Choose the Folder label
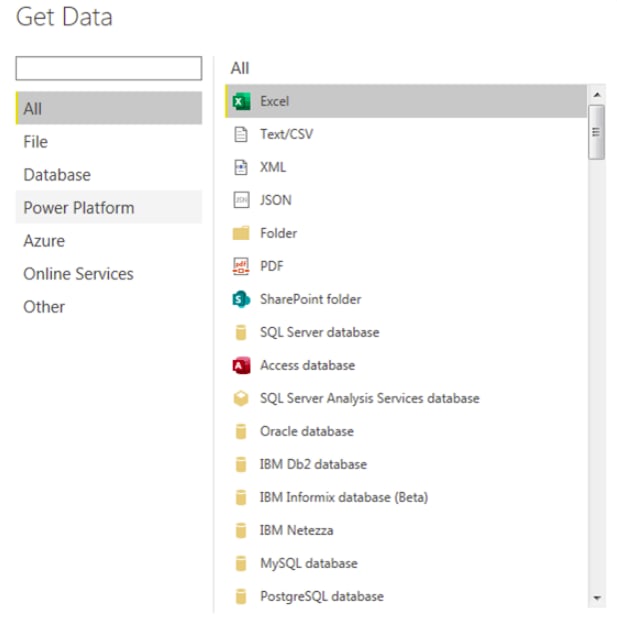 coord(278,233)
